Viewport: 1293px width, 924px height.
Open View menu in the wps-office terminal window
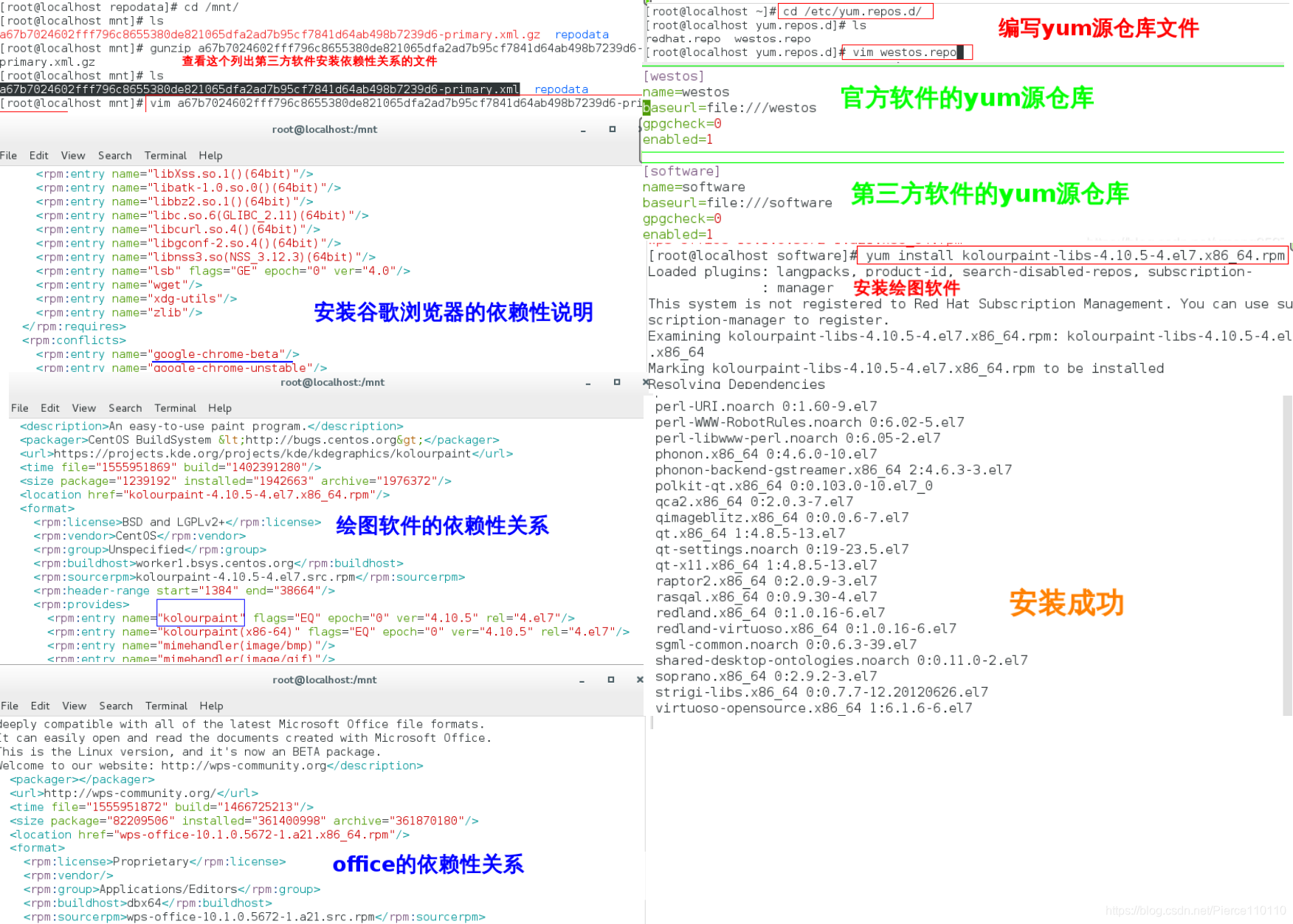click(75, 706)
